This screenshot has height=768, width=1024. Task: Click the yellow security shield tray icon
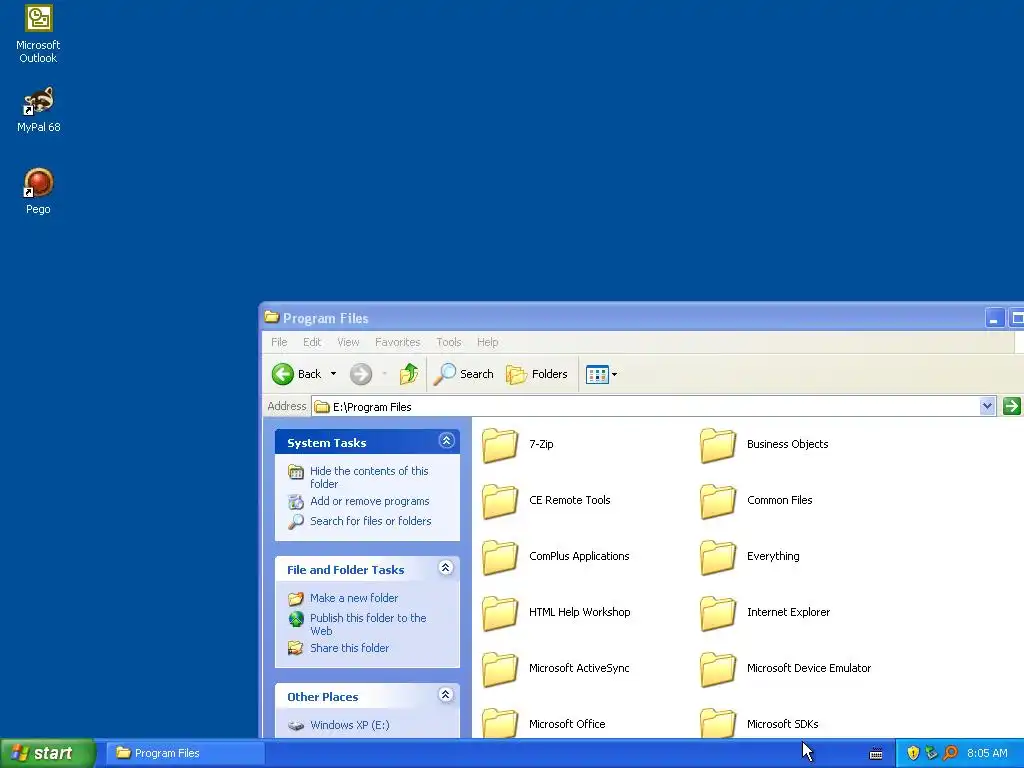(x=913, y=753)
